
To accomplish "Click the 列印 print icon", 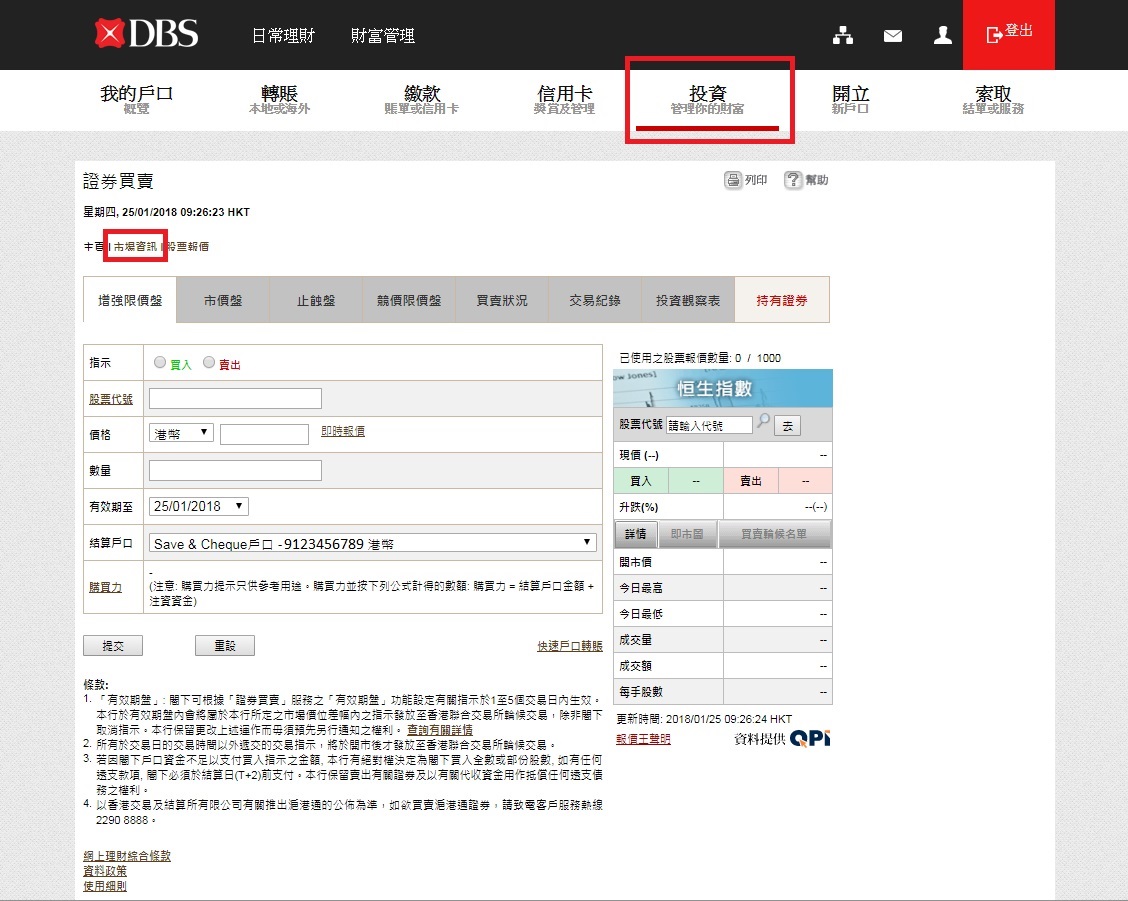I will (733, 180).
